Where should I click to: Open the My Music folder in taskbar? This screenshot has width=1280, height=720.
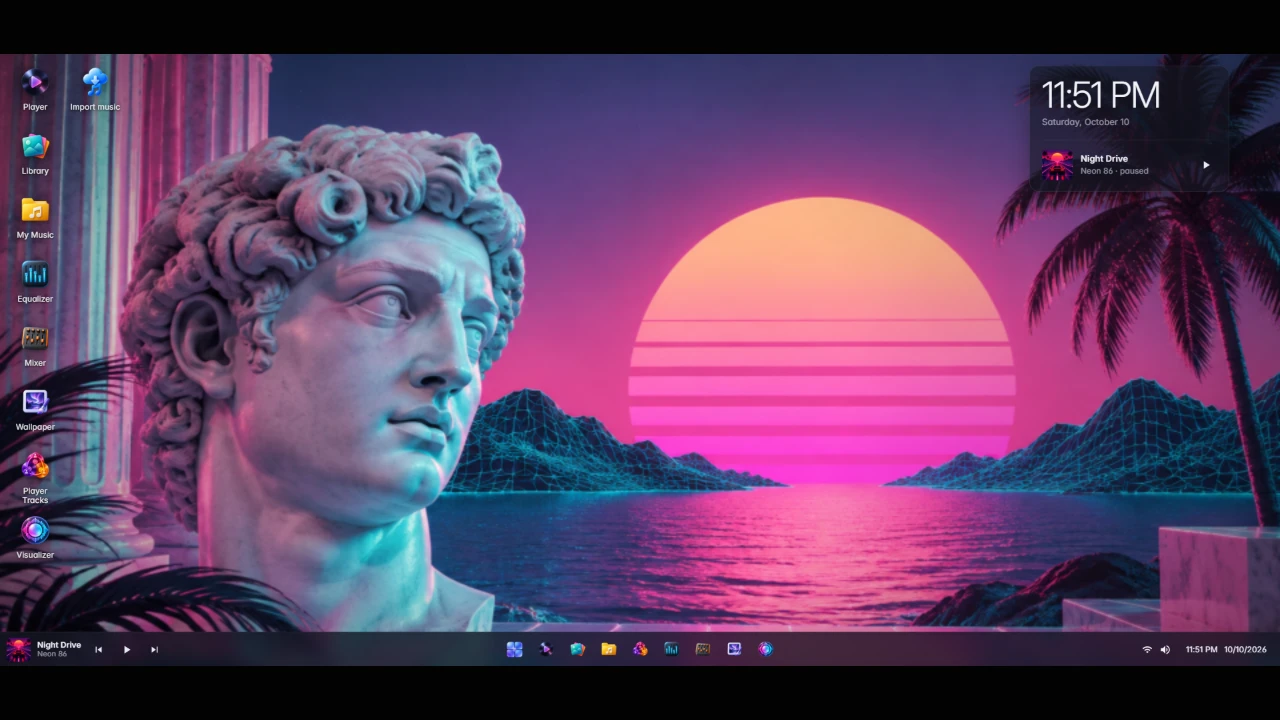(x=608, y=649)
